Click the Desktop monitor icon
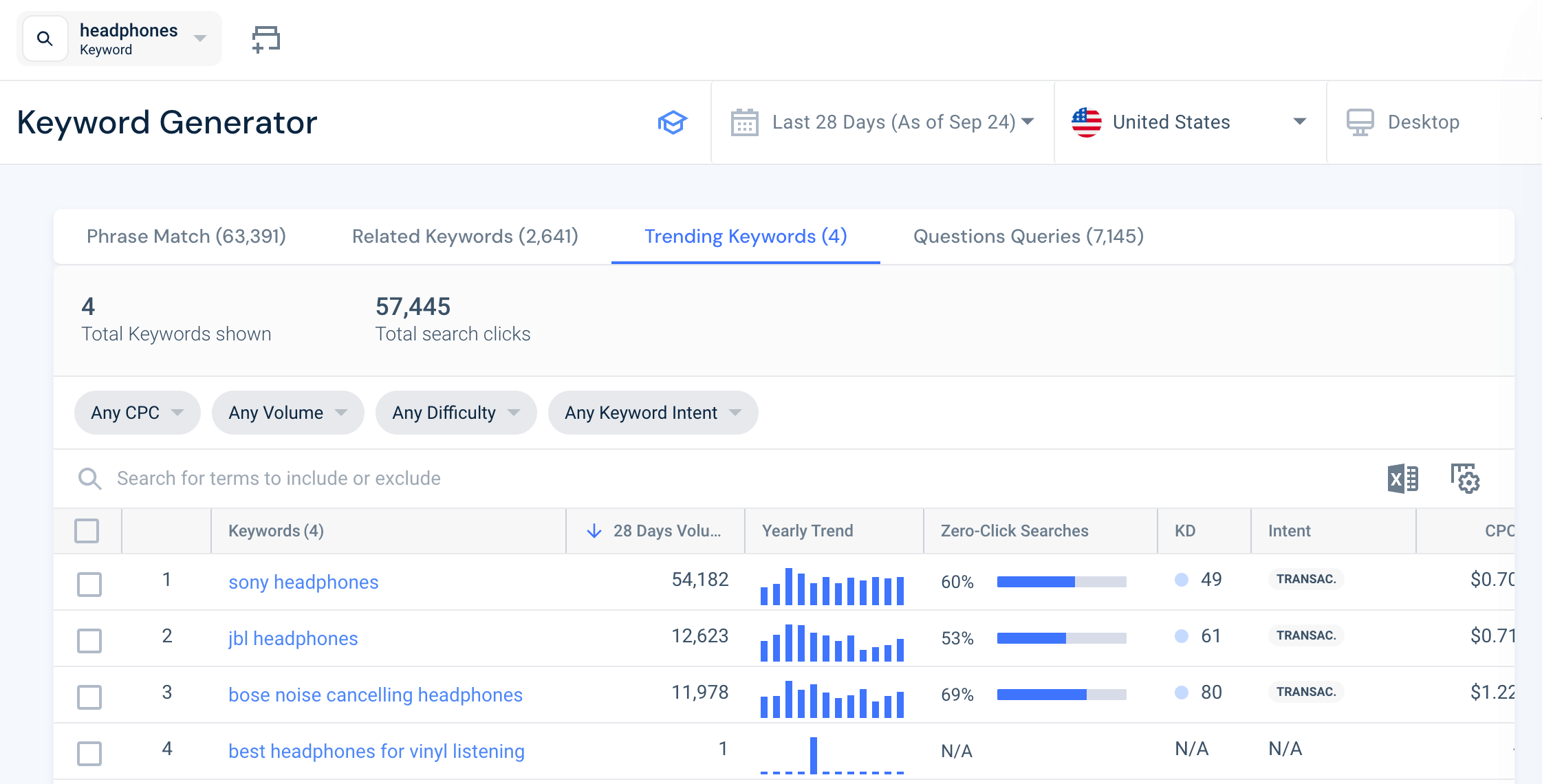Screen dimensions: 1542x784 (1360, 122)
